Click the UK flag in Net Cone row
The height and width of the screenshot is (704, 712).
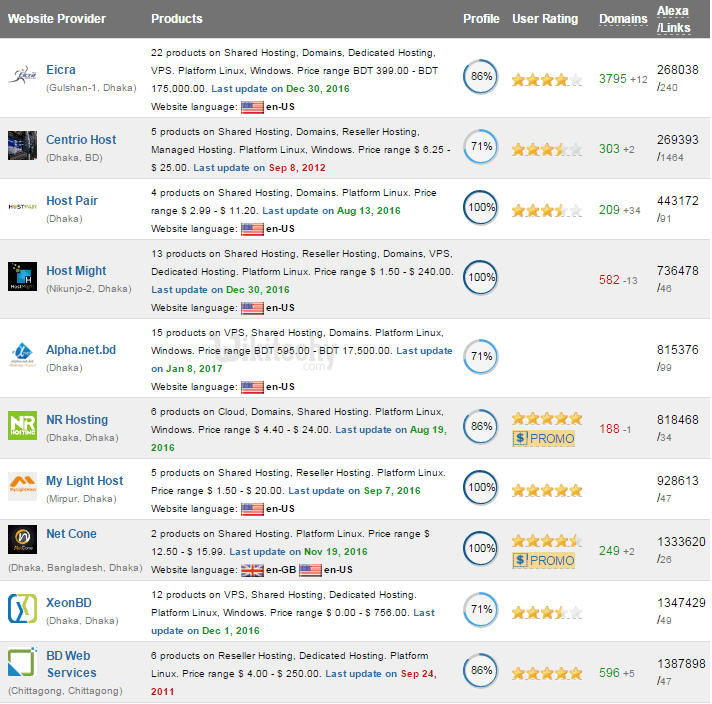pos(252,570)
